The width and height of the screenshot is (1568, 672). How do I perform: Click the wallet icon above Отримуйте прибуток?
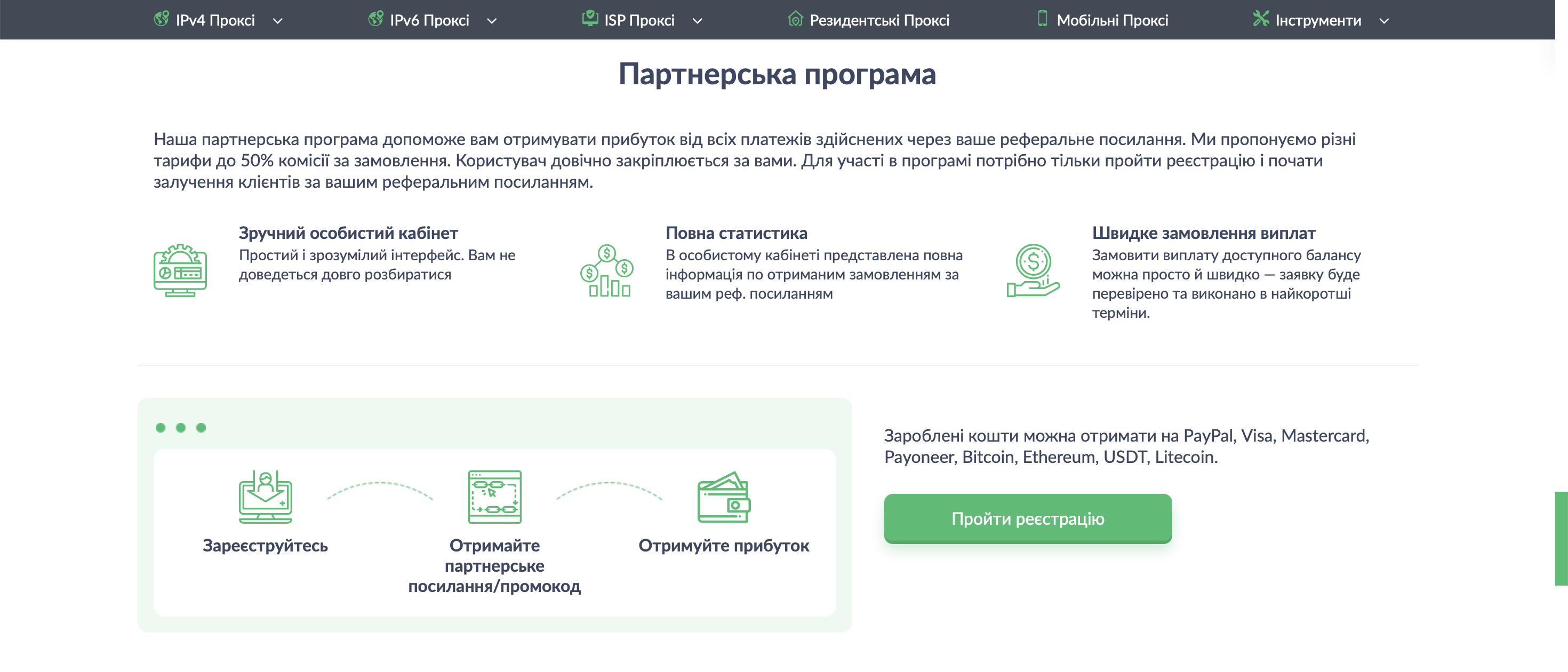click(724, 497)
